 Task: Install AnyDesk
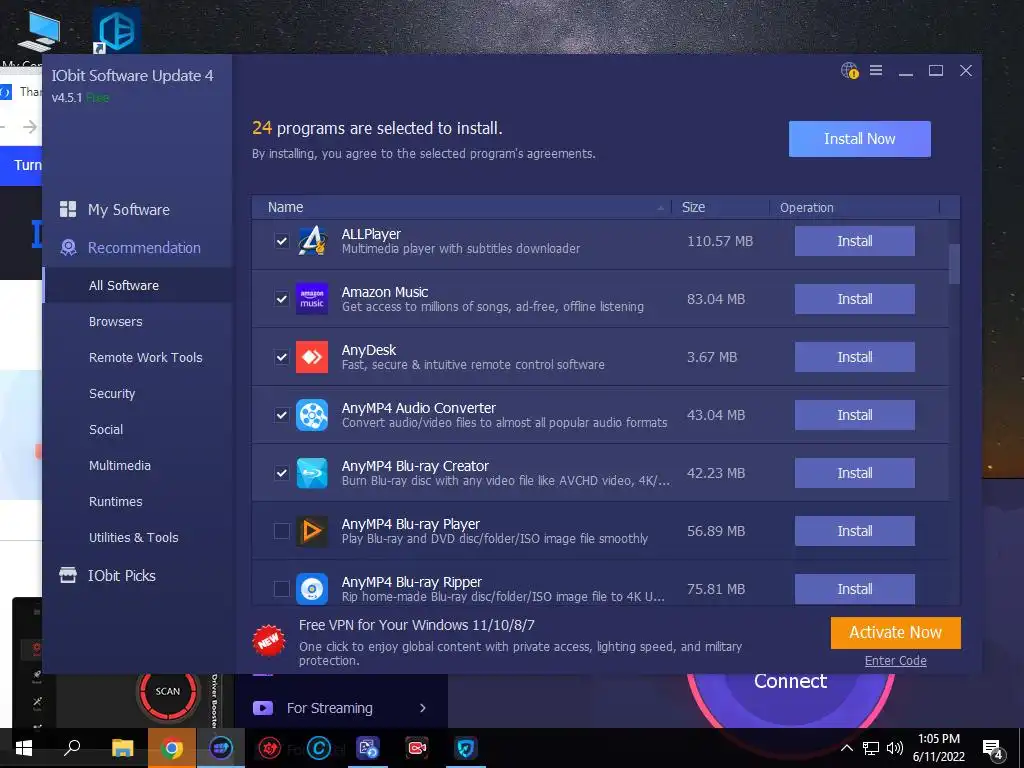854,357
